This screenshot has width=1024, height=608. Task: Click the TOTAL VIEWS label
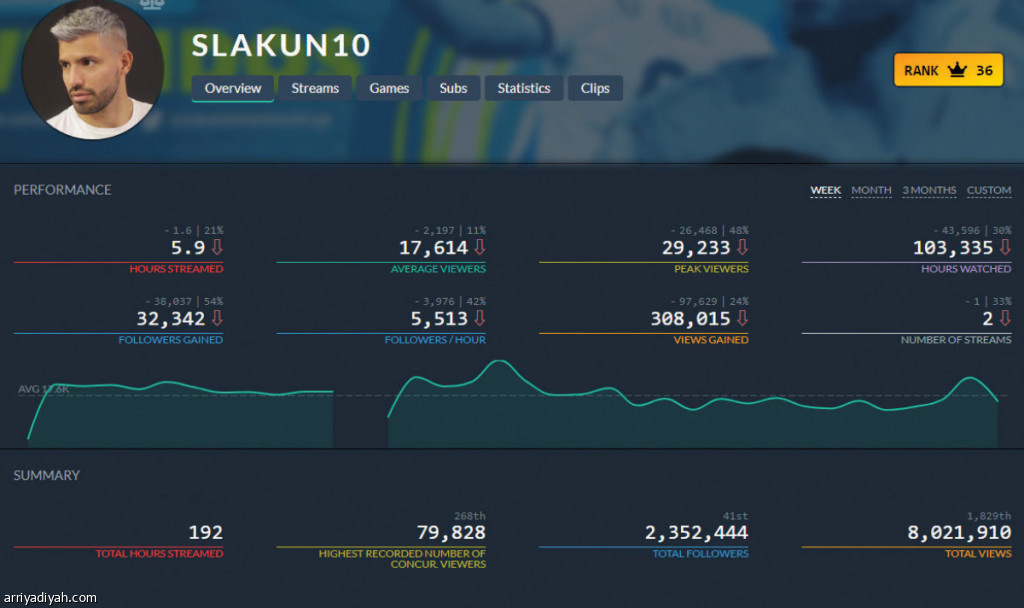[978, 554]
